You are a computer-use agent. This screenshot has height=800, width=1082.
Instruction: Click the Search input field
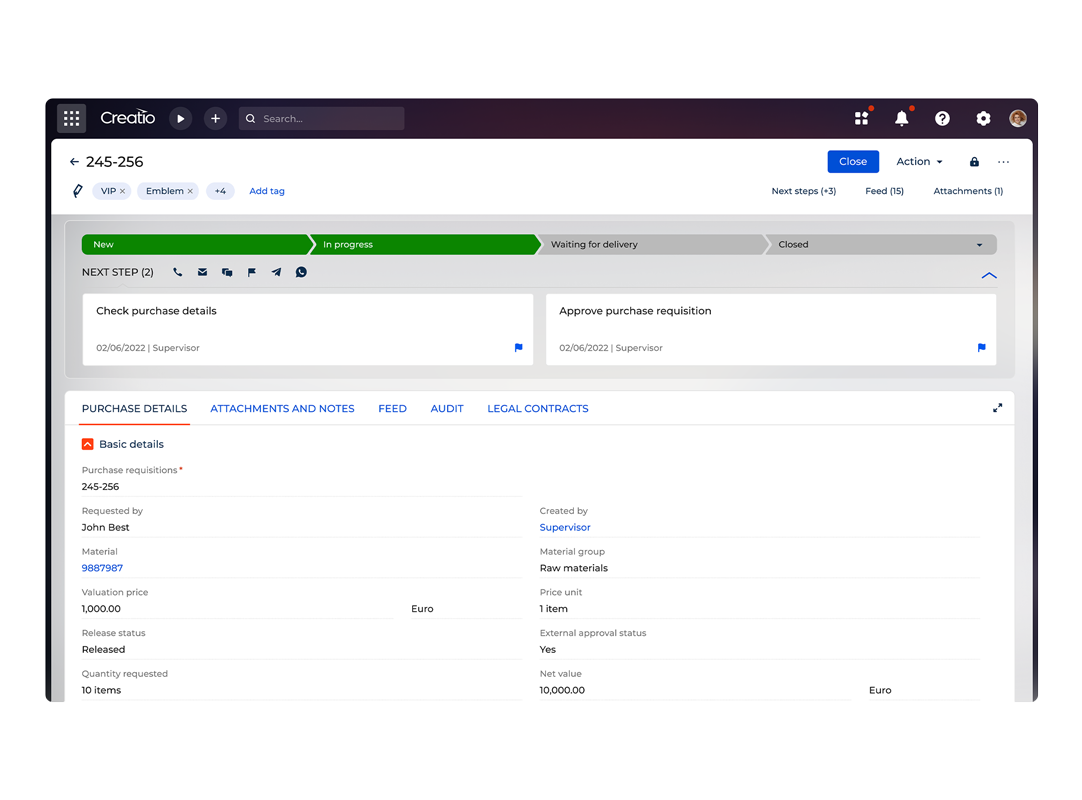[328, 118]
